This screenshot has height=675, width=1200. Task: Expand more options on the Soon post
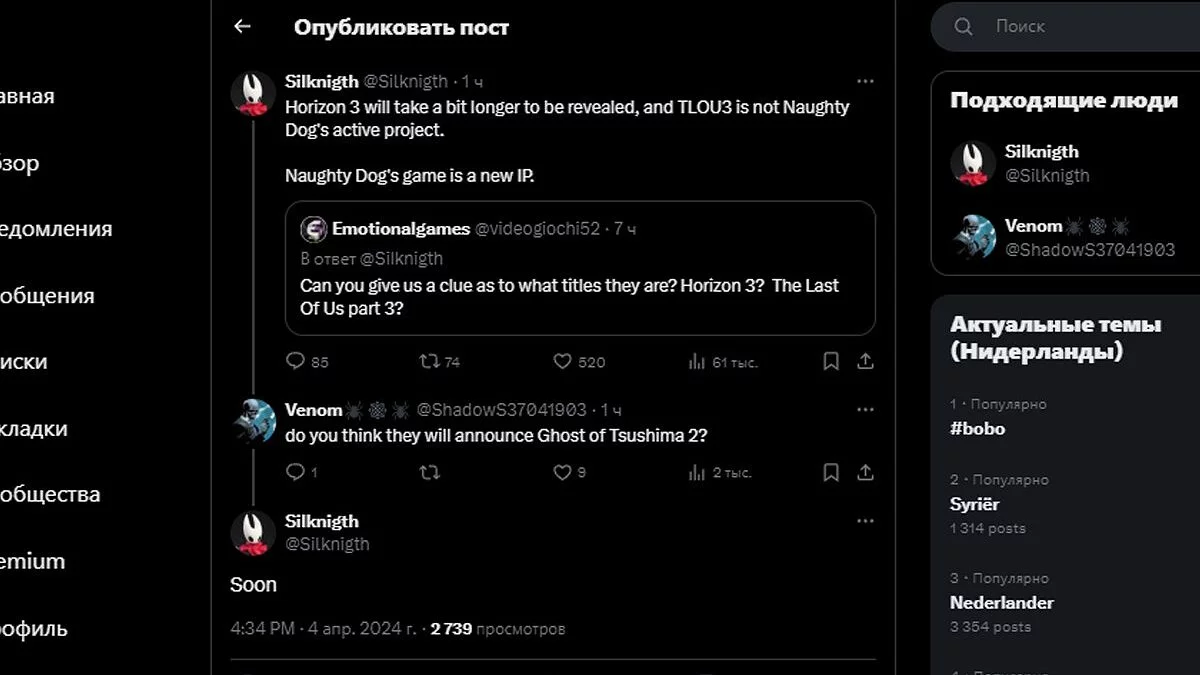pos(865,521)
